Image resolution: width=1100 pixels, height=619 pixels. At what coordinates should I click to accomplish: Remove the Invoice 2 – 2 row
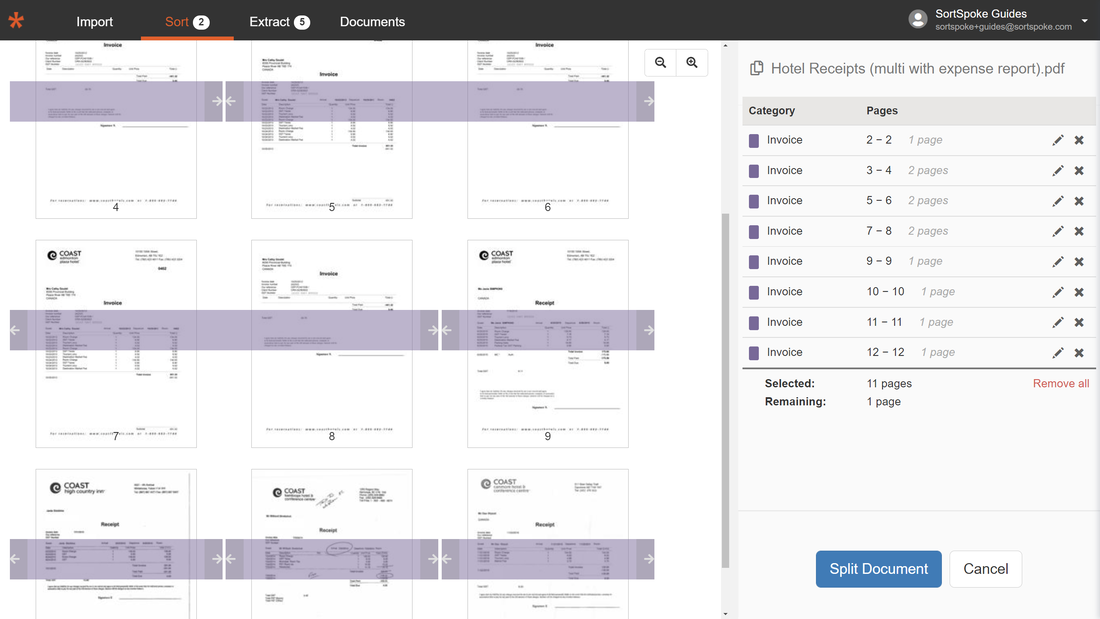(1079, 140)
